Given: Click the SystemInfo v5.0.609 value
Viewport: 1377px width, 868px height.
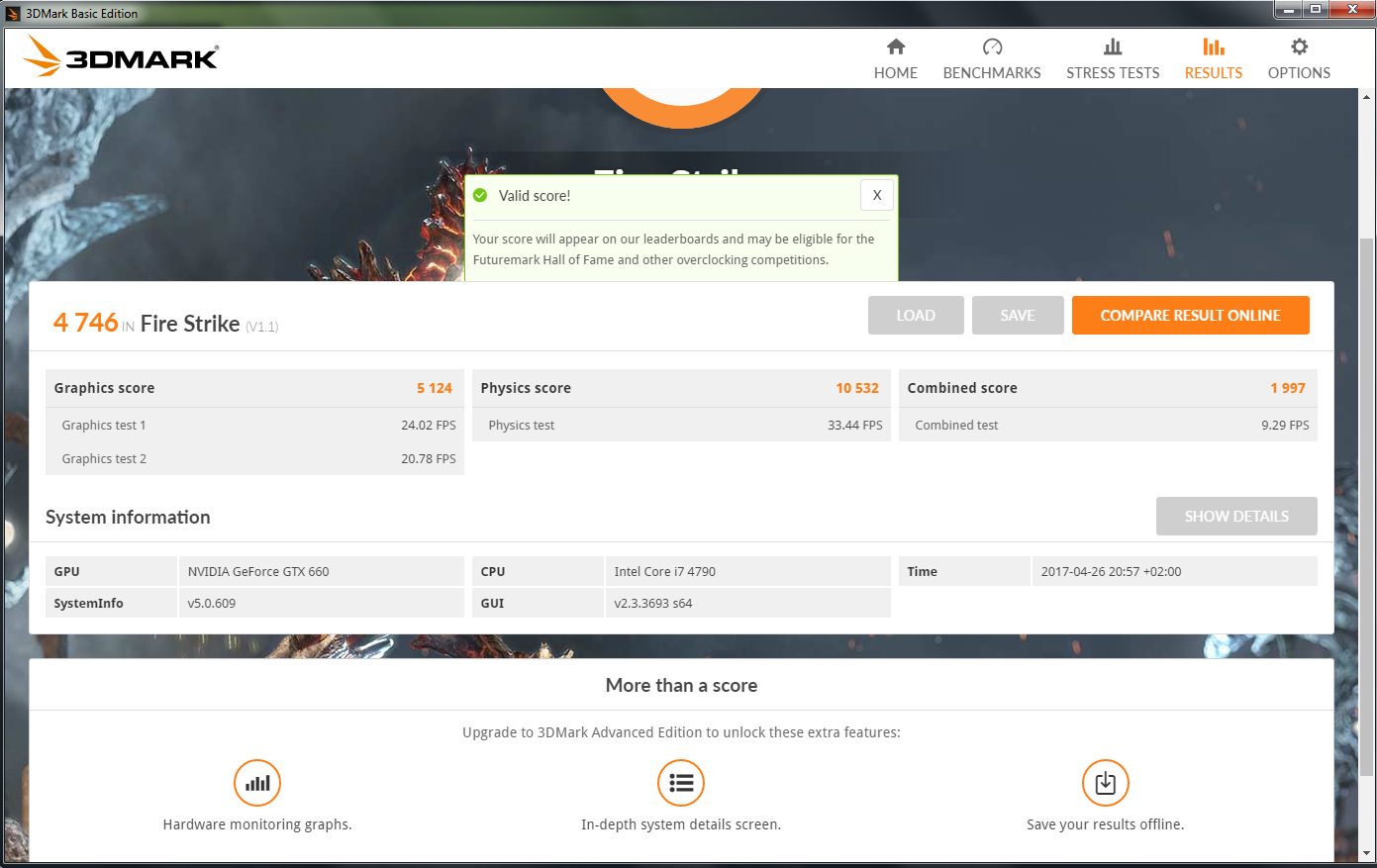Looking at the screenshot, I should [x=212, y=603].
